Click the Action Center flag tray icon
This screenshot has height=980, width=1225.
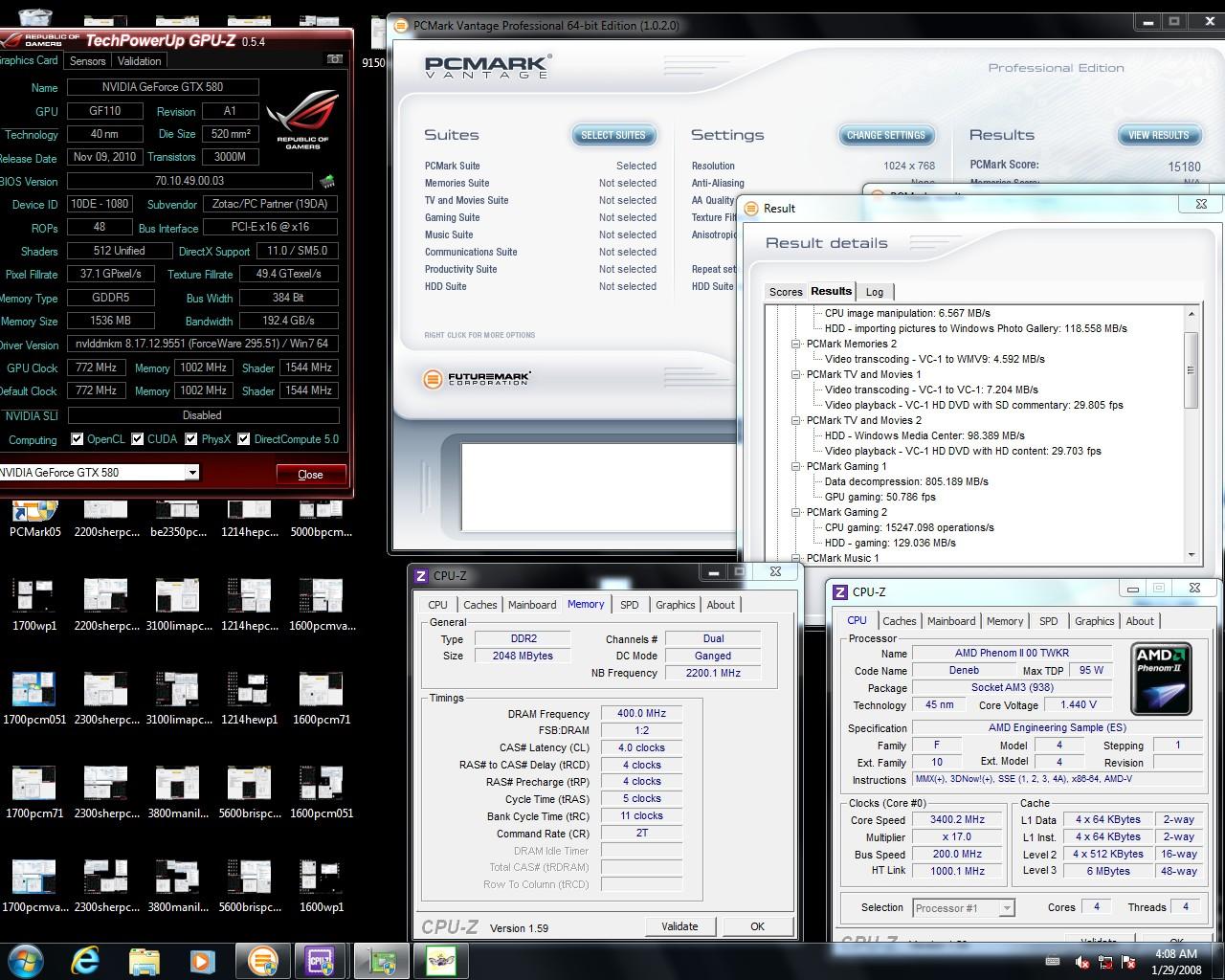coord(1129,962)
